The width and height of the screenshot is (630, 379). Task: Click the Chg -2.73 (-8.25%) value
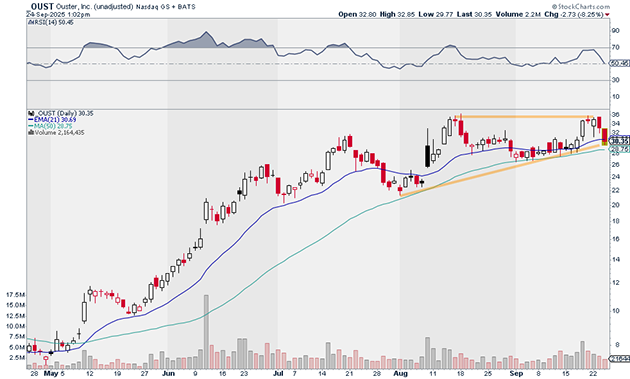(574, 14)
